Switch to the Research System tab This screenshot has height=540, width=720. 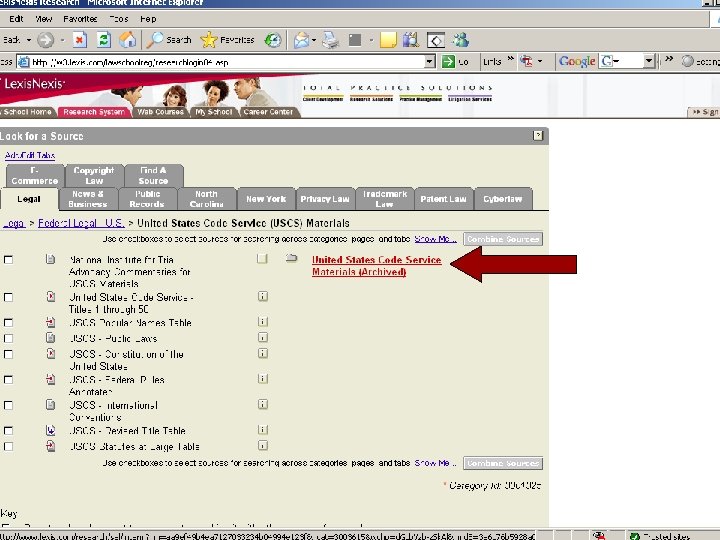pos(94,112)
